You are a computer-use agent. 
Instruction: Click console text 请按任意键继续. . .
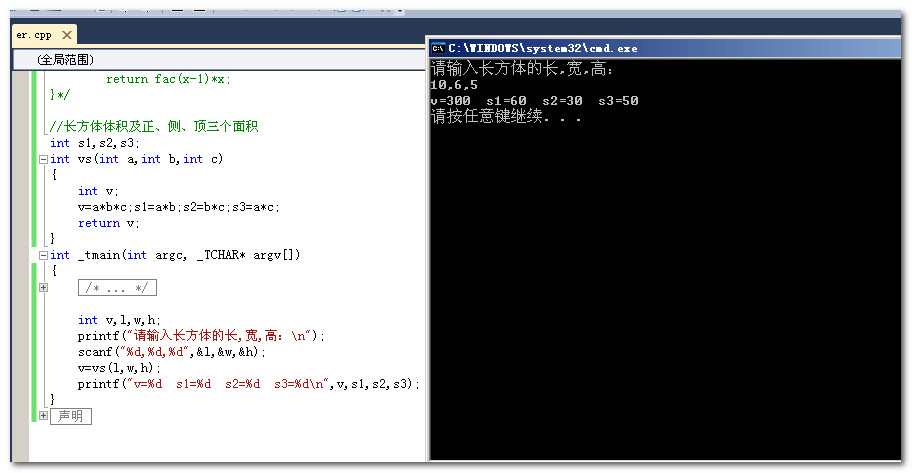click(x=507, y=116)
